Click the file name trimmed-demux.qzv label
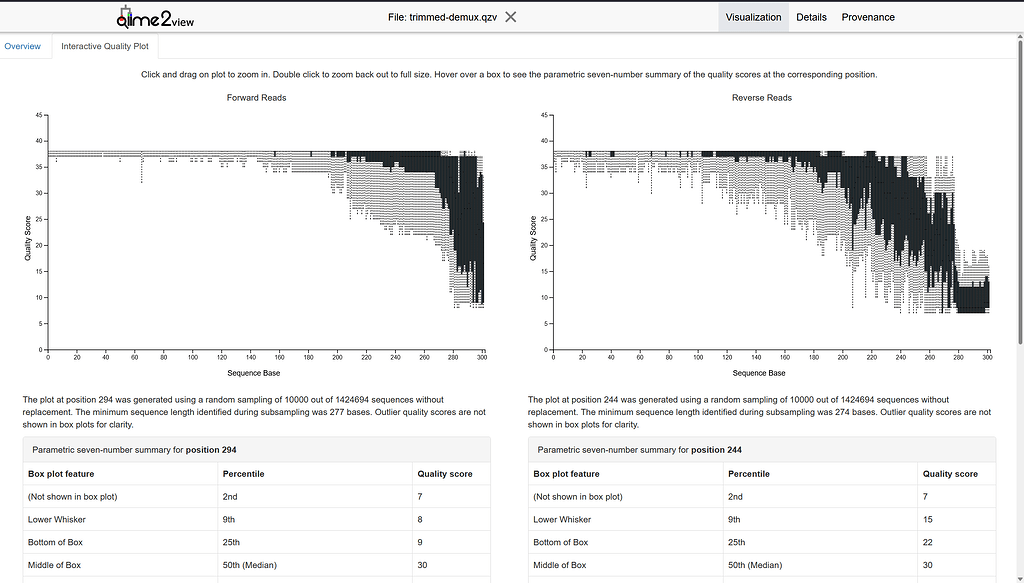Image resolution: width=1024 pixels, height=583 pixels. point(442,17)
